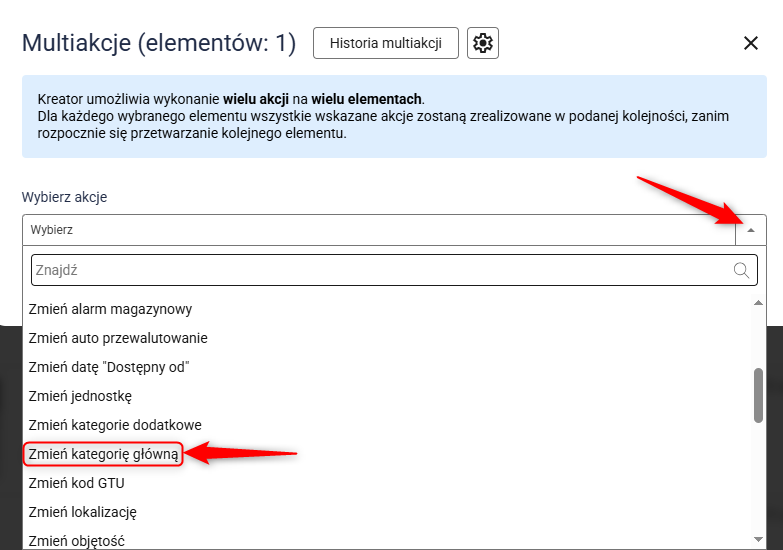This screenshot has width=783, height=550.
Task: Click the Historia multiakcji button
Action: click(x=385, y=43)
